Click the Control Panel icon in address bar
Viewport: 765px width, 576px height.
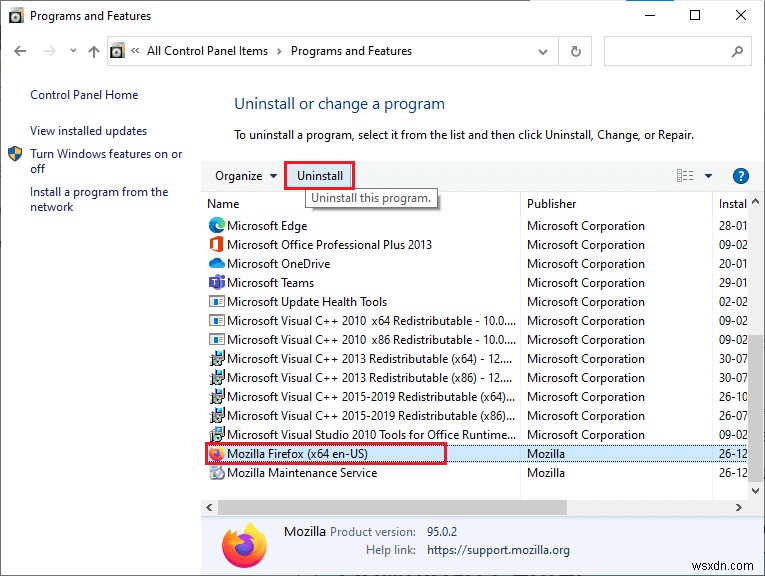(x=117, y=51)
